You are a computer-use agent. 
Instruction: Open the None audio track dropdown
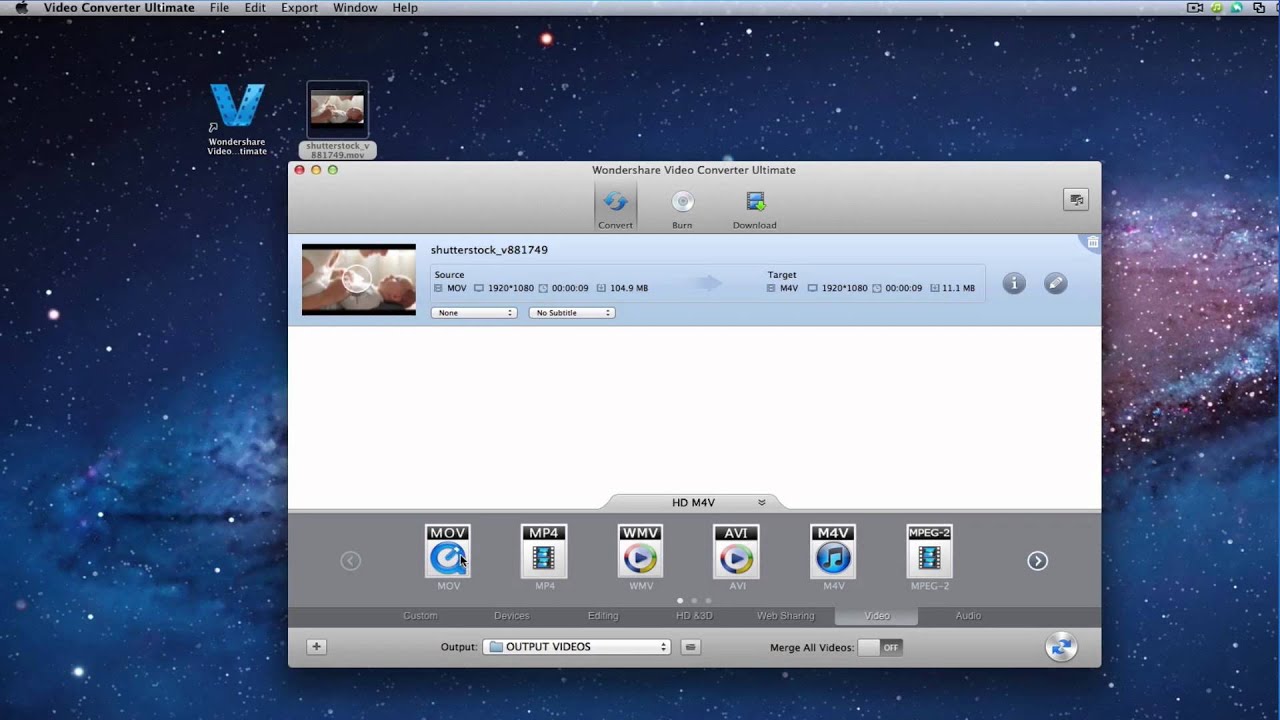tap(474, 313)
